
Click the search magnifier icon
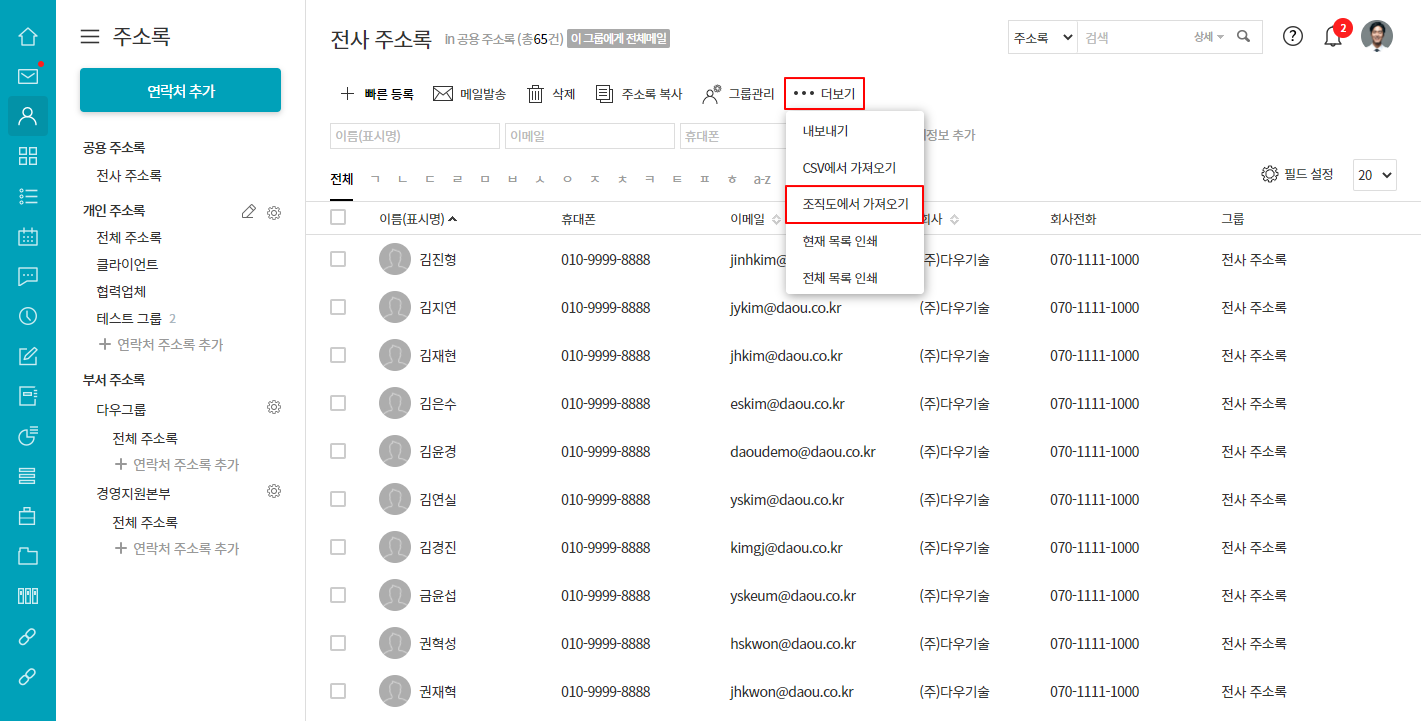(x=1243, y=37)
